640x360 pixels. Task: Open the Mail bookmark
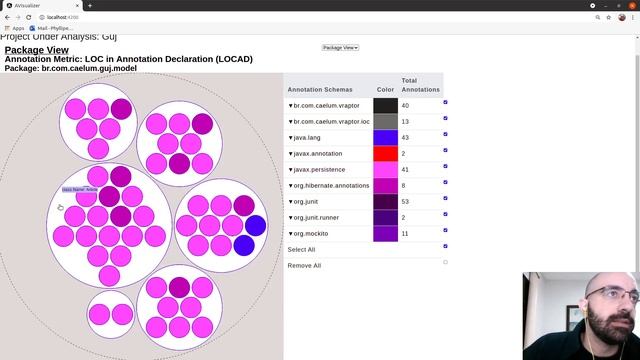(x=51, y=28)
